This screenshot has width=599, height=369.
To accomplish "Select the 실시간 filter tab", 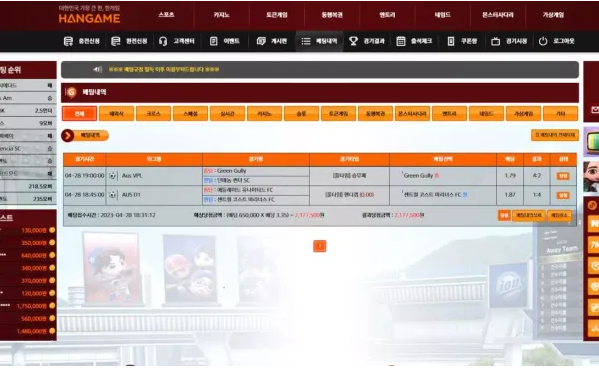I will (227, 114).
